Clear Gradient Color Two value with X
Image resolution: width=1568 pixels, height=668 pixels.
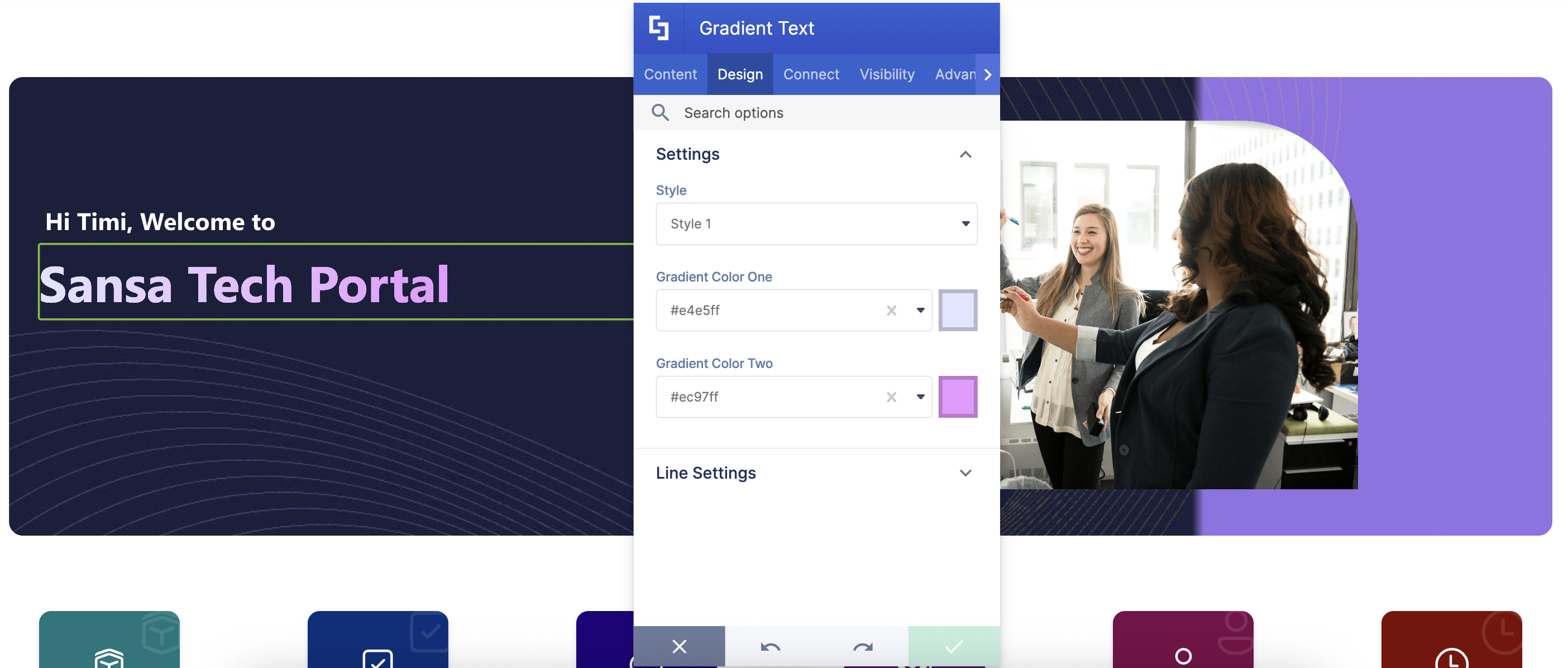(x=891, y=397)
